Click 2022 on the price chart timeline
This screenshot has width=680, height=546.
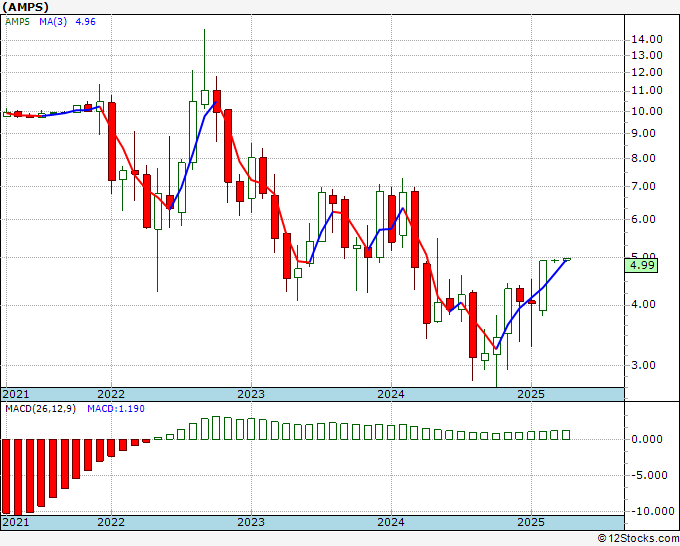coord(111,394)
